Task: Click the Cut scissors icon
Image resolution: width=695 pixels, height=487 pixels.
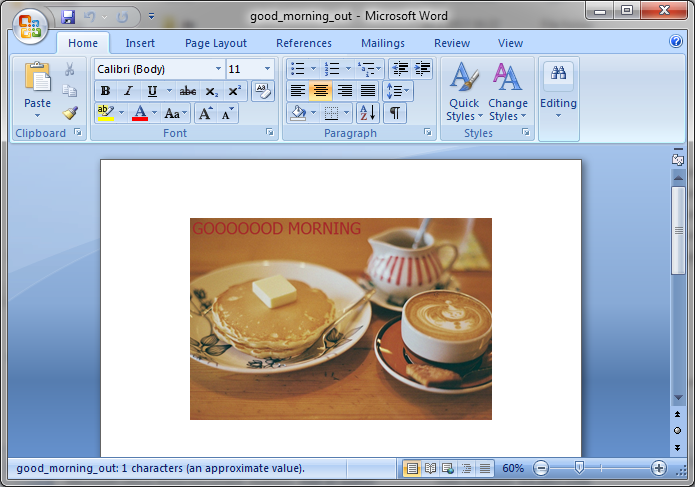Action: tap(70, 69)
